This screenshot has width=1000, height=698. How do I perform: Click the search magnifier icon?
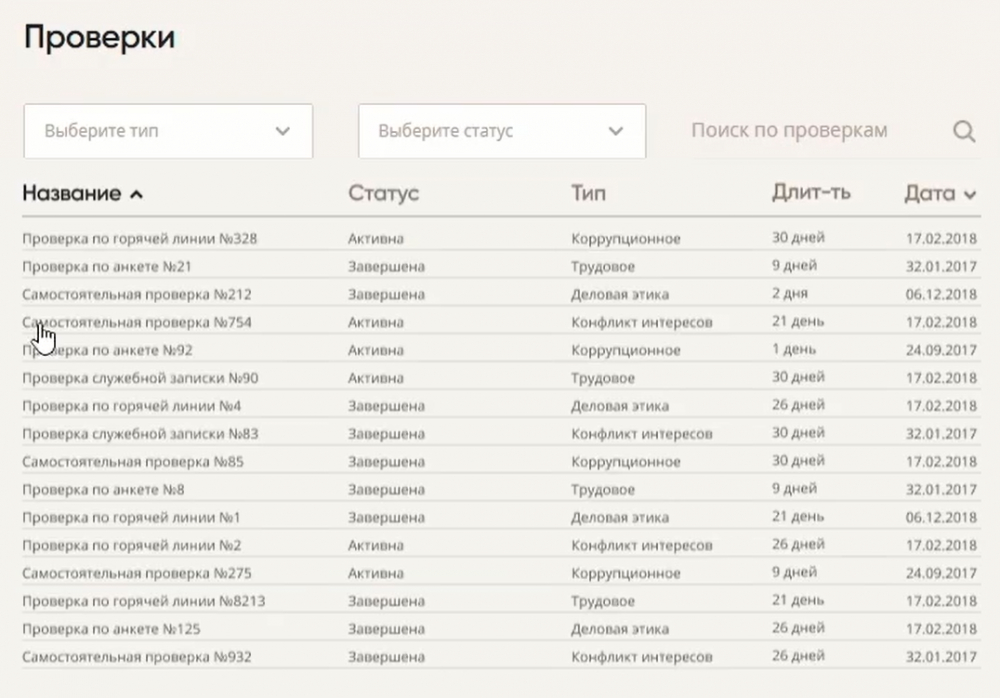(x=964, y=131)
